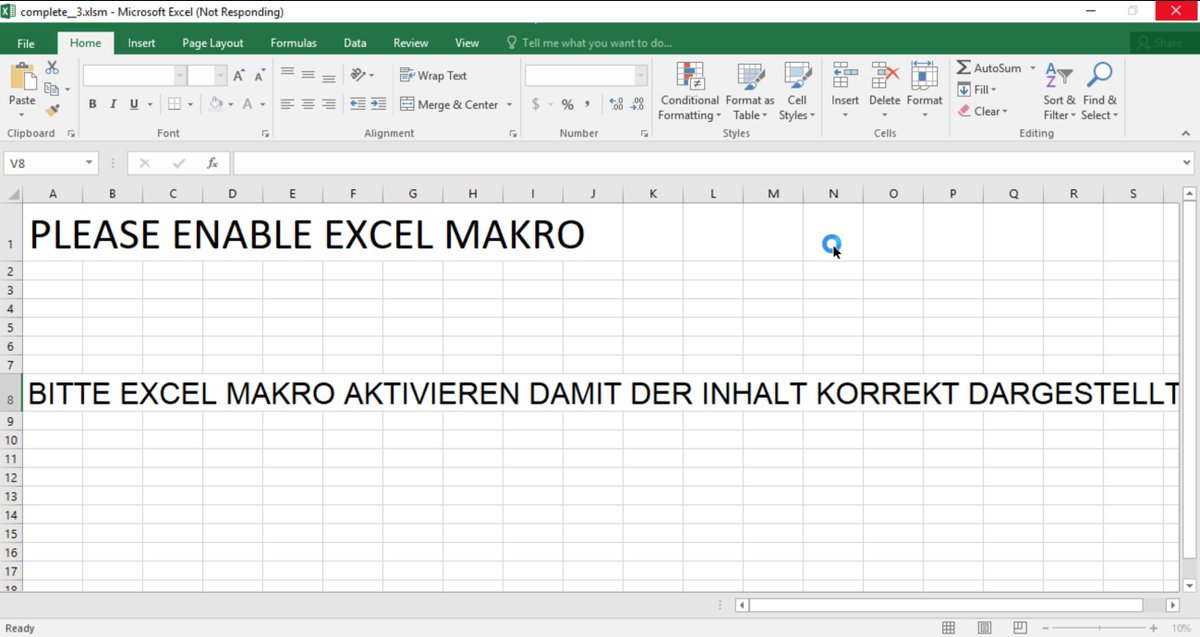The width and height of the screenshot is (1200, 637).
Task: Apply the Fill Color bucket
Action: [216, 104]
